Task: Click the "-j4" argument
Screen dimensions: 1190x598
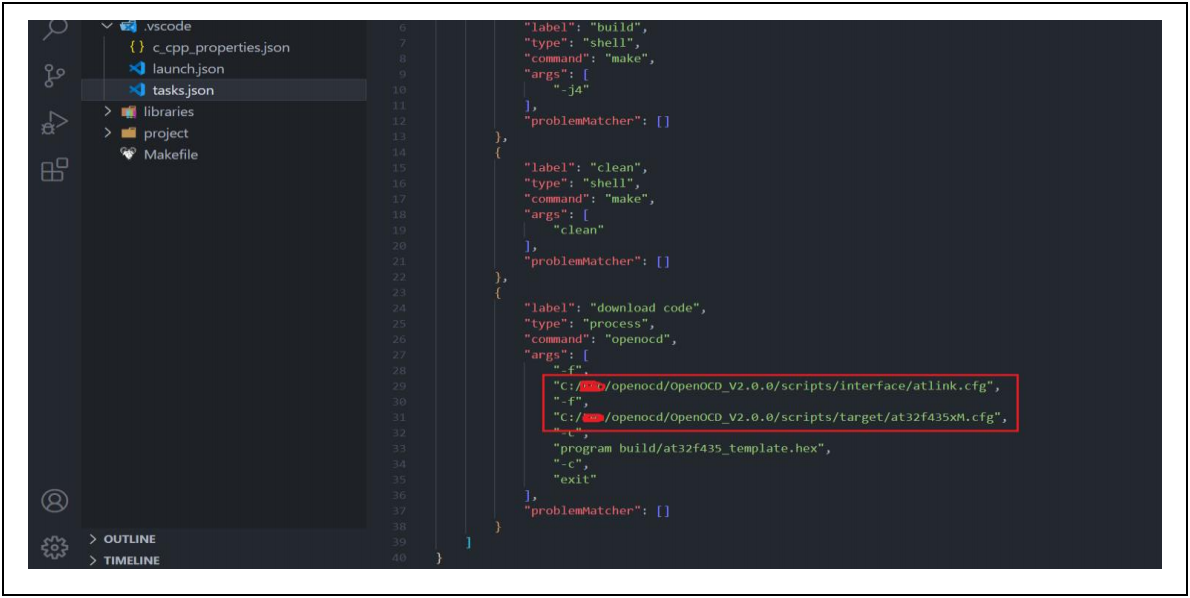Action: [x=571, y=90]
